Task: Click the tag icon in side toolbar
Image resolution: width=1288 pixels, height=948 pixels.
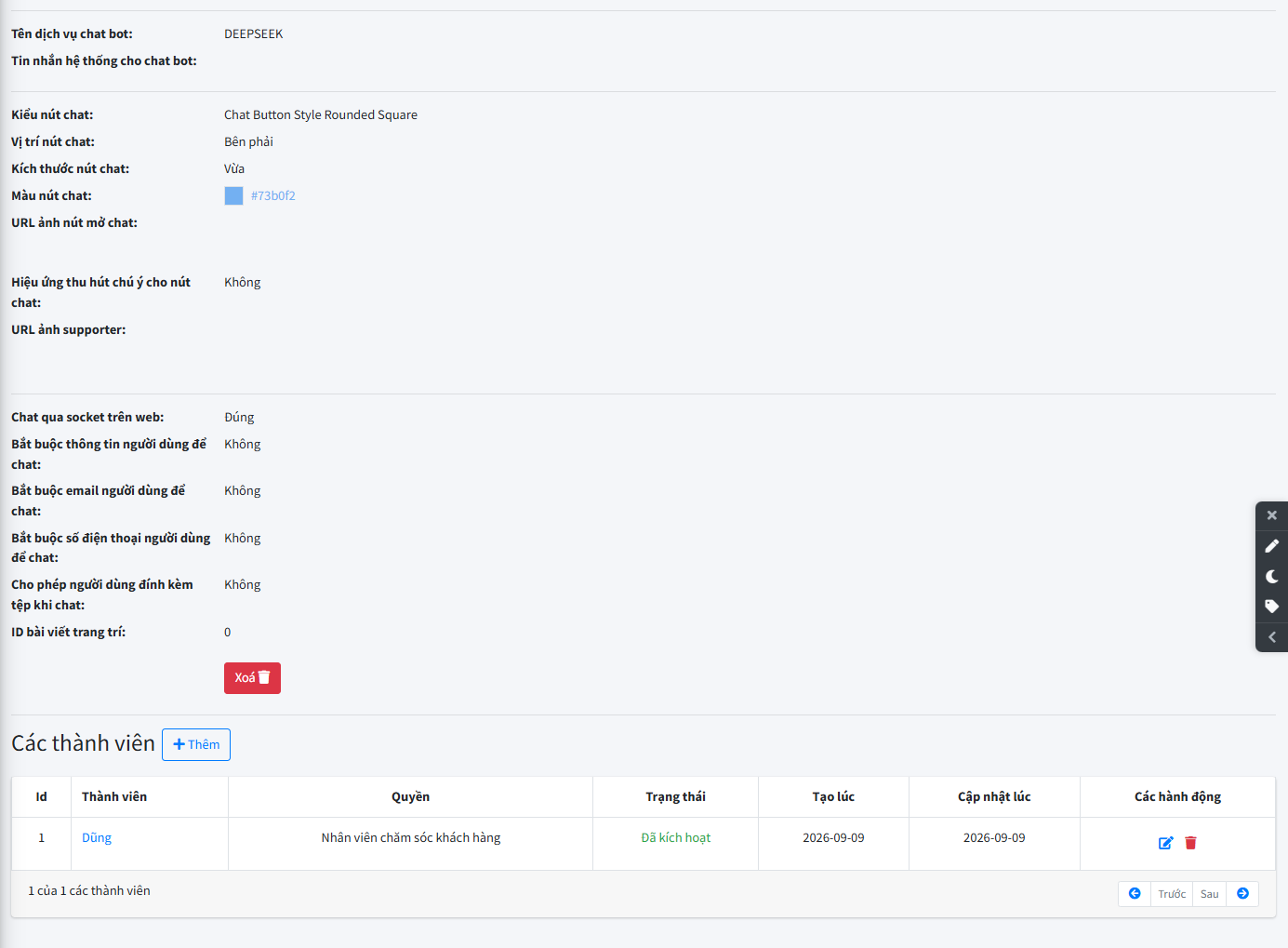Action: click(1271, 607)
